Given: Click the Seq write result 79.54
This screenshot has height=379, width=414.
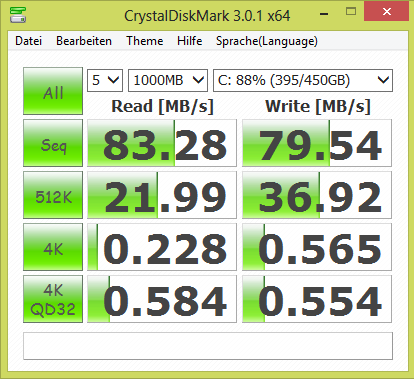Looking at the screenshot, I should [317, 143].
